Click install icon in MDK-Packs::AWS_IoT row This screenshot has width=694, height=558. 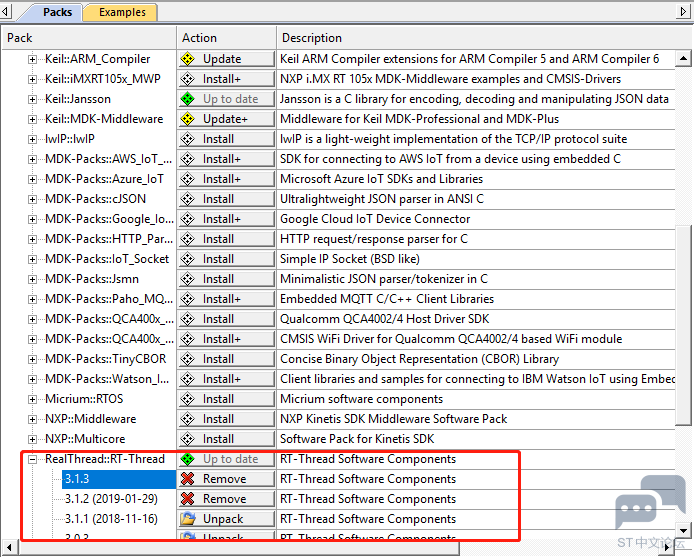pyautogui.click(x=188, y=159)
